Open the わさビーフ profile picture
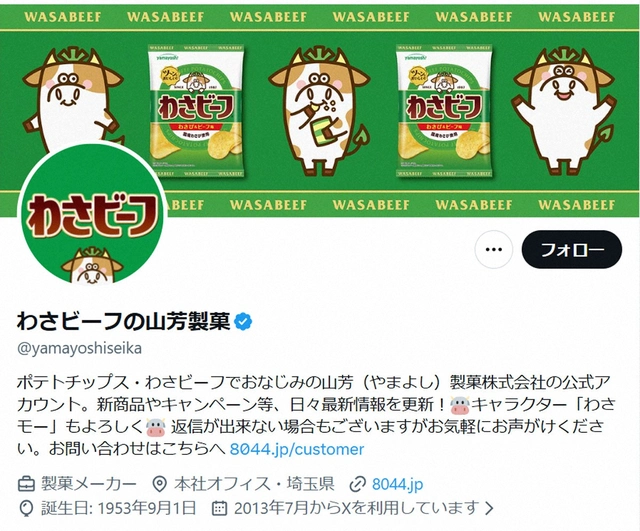The height and width of the screenshot is (531, 640). coord(93,213)
